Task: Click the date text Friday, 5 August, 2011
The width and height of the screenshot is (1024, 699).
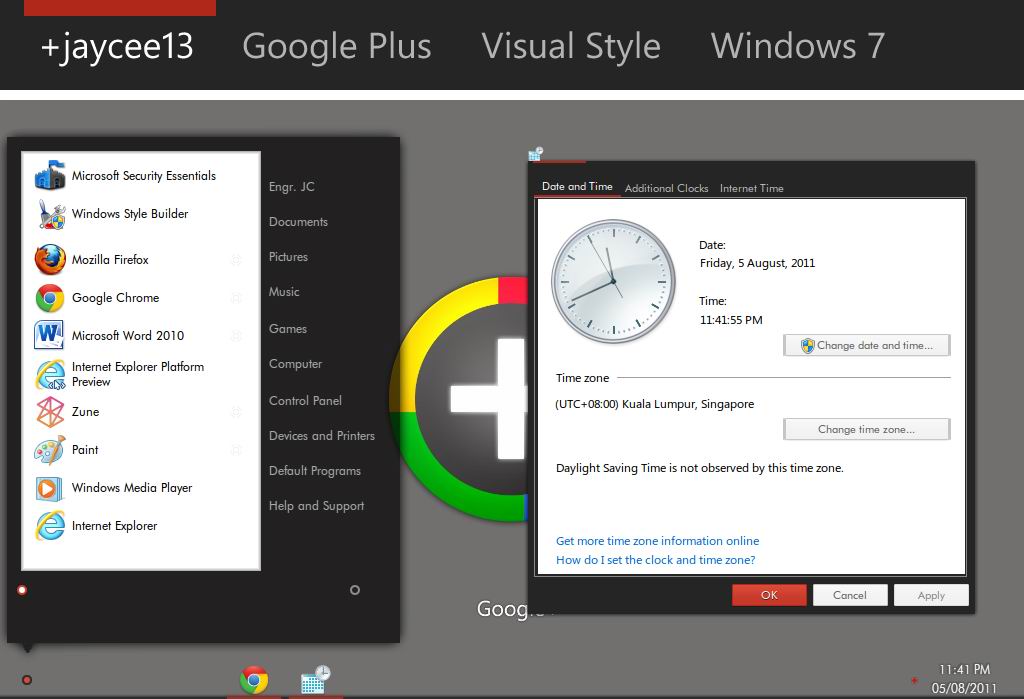Action: (758, 263)
